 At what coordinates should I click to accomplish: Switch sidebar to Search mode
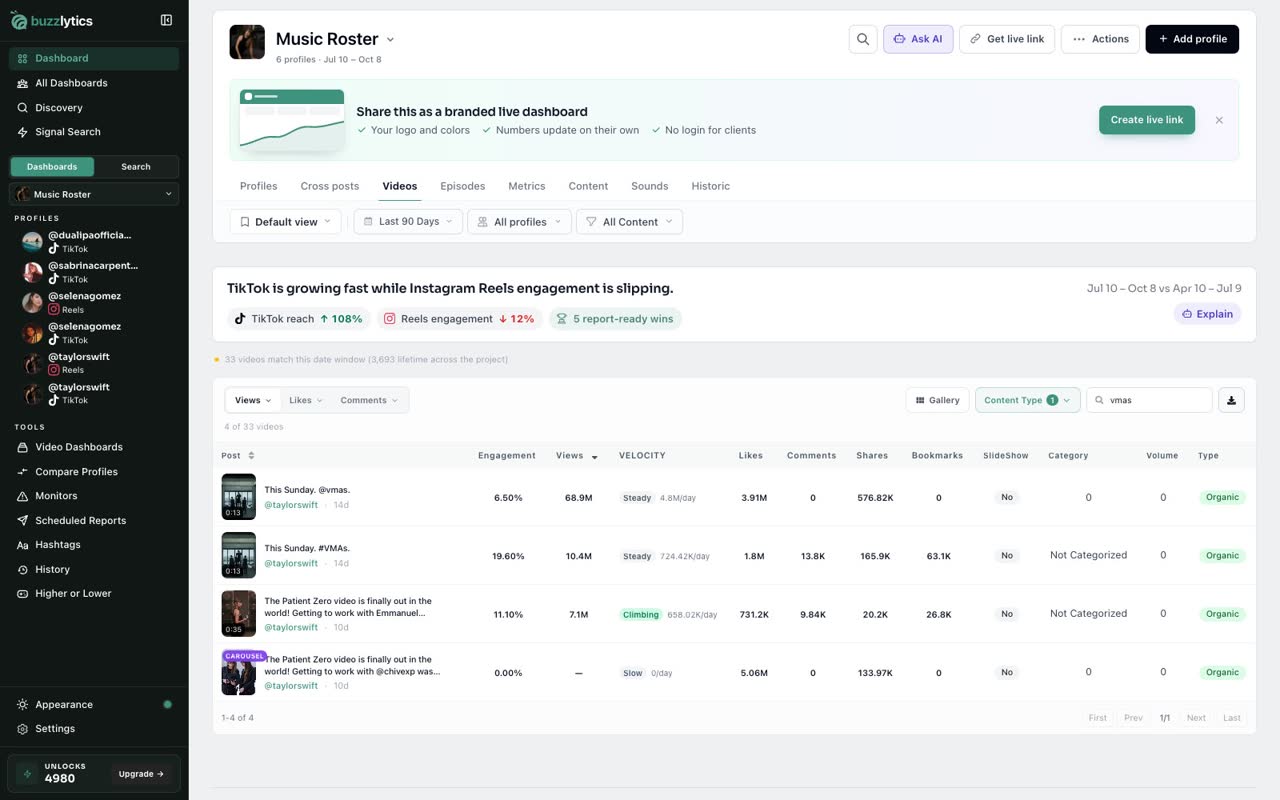(136, 167)
